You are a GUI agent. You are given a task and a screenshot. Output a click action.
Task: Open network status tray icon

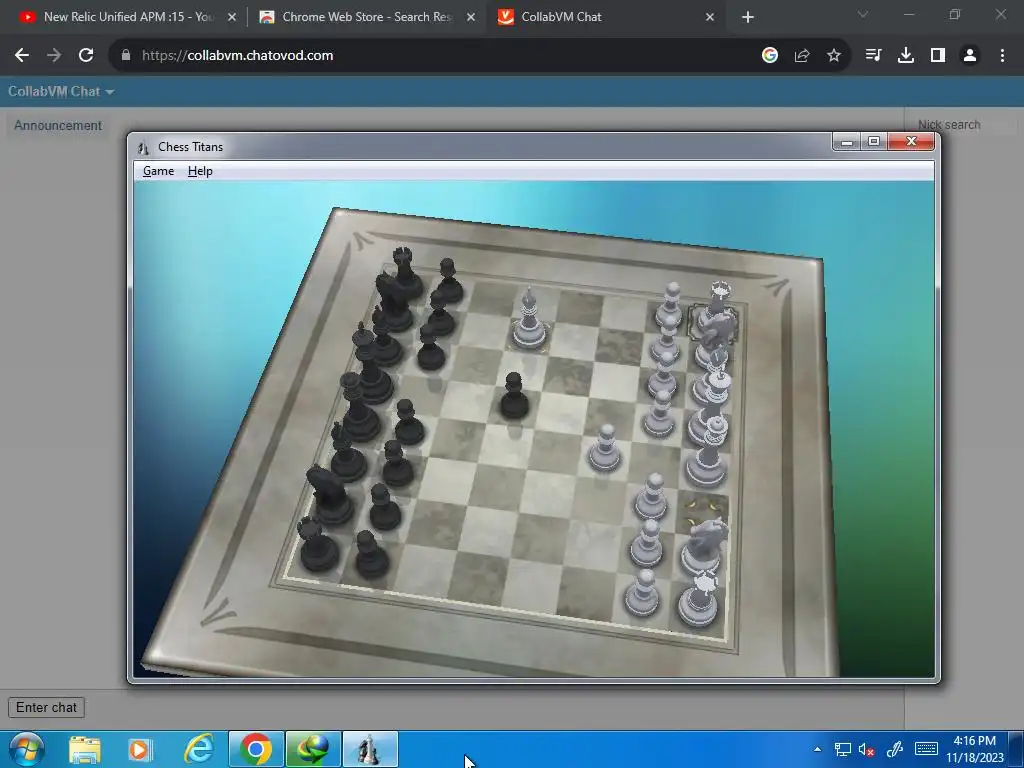point(842,750)
